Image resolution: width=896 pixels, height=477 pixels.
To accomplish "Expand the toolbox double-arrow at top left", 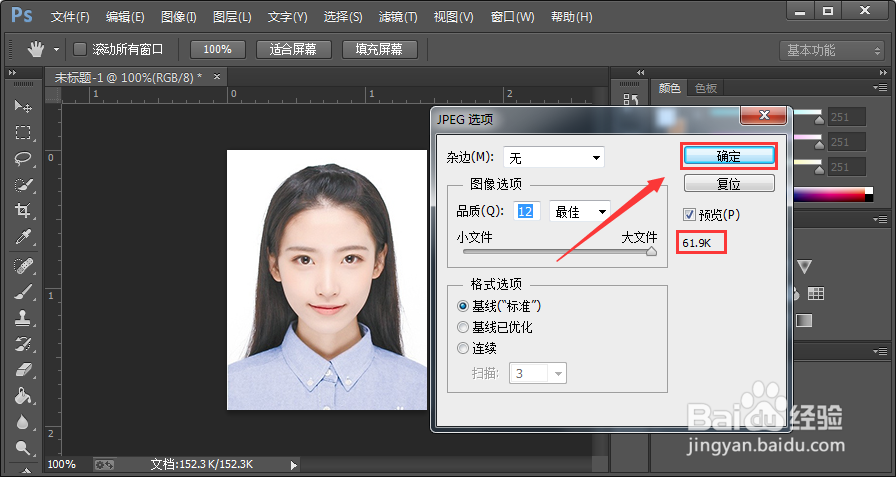I will 13,73.
